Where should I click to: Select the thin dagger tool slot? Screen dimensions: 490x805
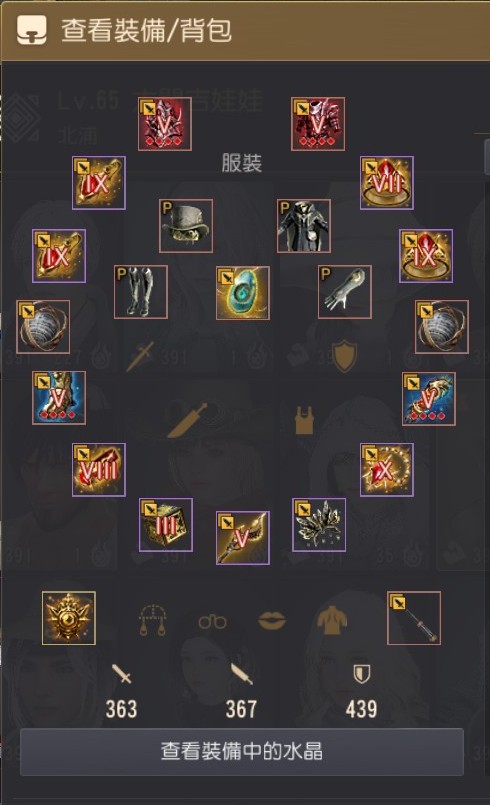coord(413,618)
